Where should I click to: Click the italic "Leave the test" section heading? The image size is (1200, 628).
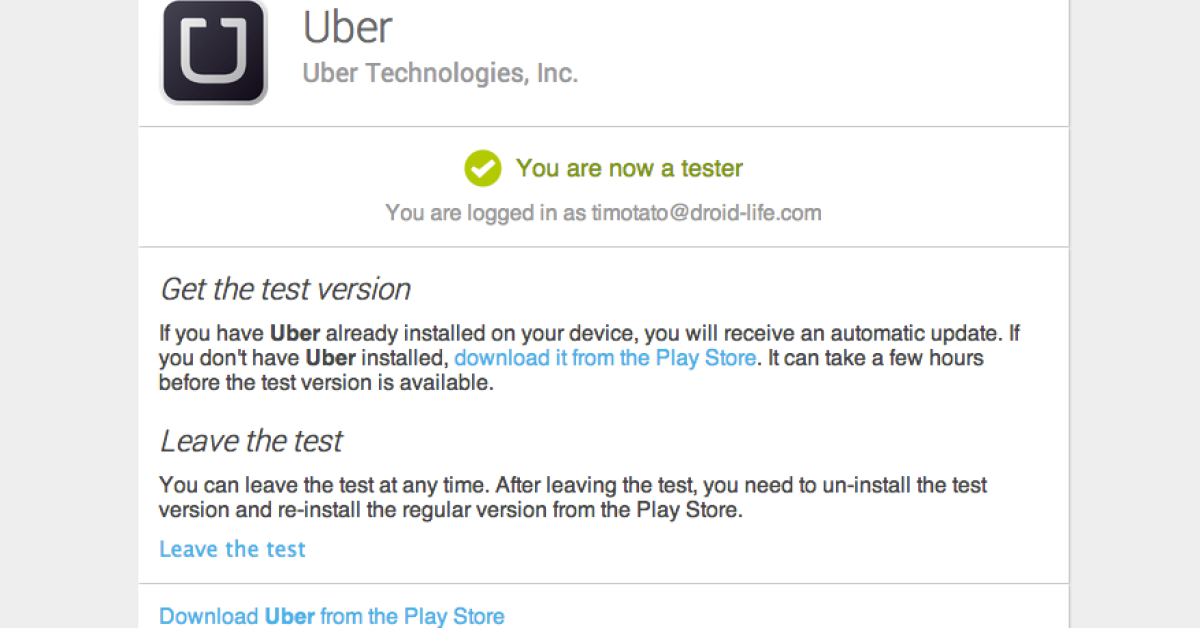click(251, 441)
